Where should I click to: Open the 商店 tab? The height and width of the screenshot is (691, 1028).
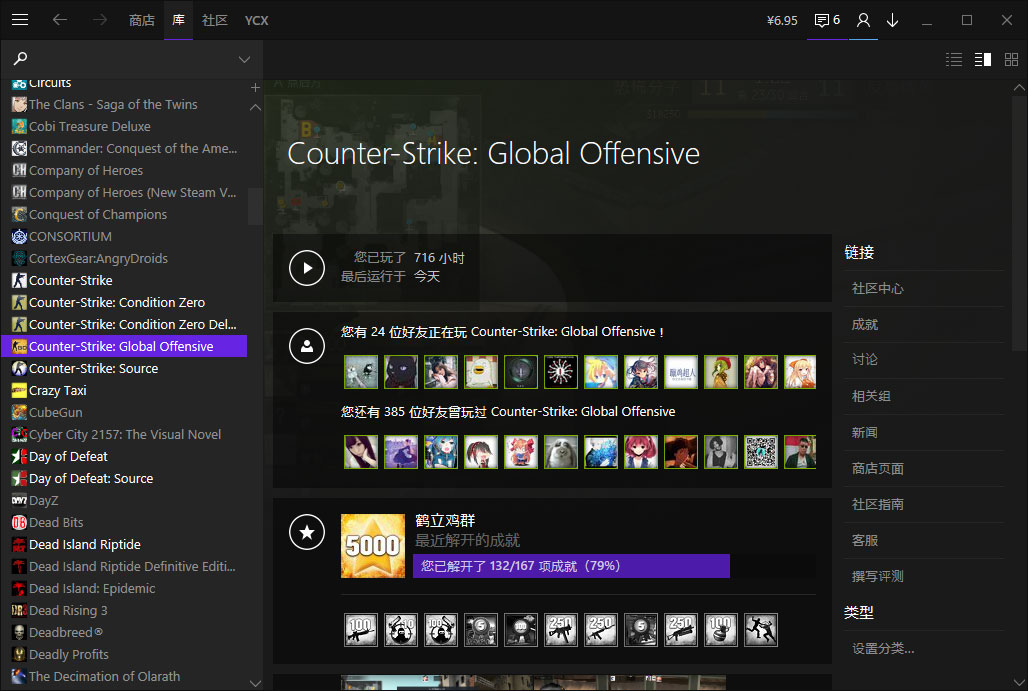coord(142,20)
